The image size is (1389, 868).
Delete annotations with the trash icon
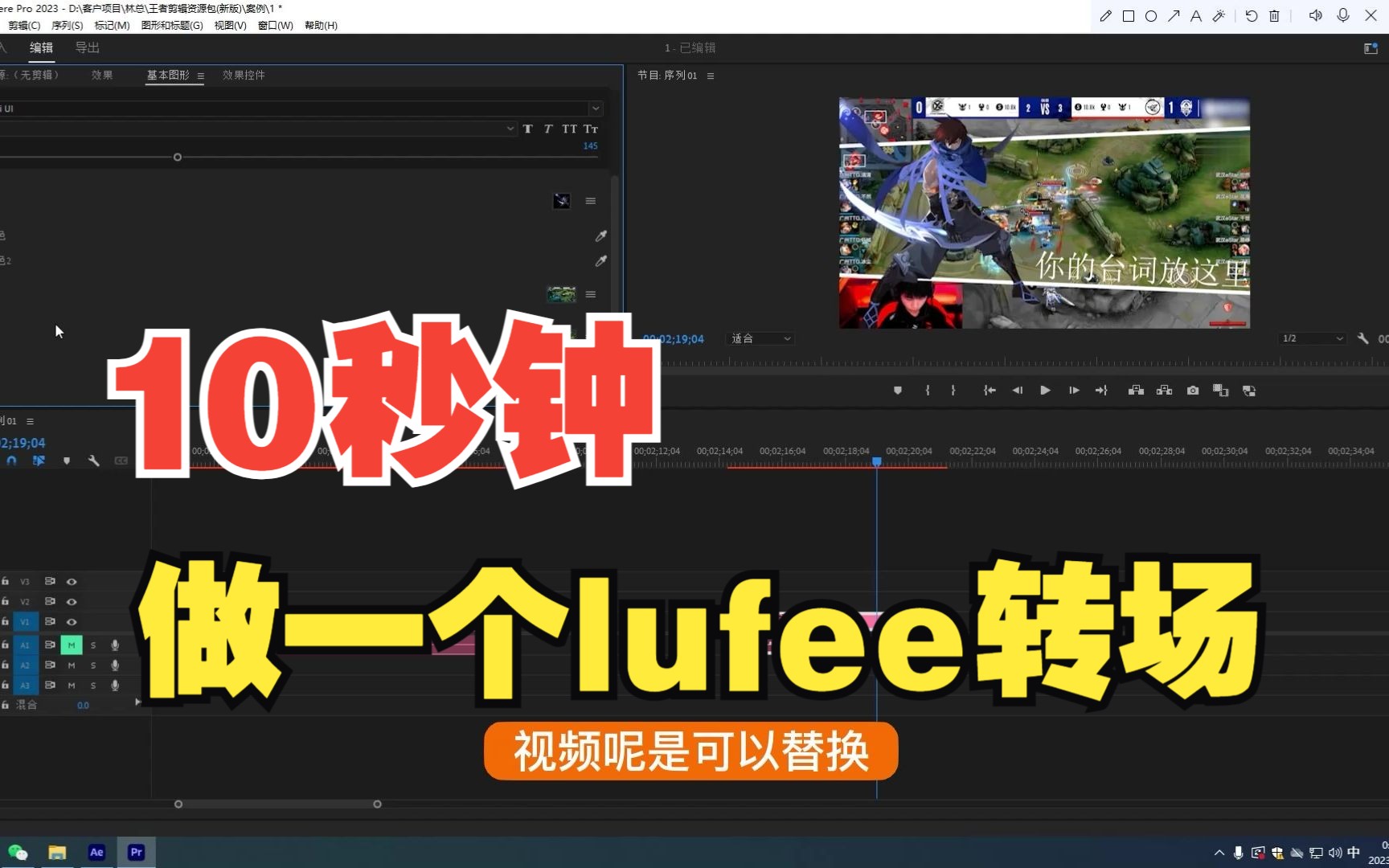[x=1274, y=16]
